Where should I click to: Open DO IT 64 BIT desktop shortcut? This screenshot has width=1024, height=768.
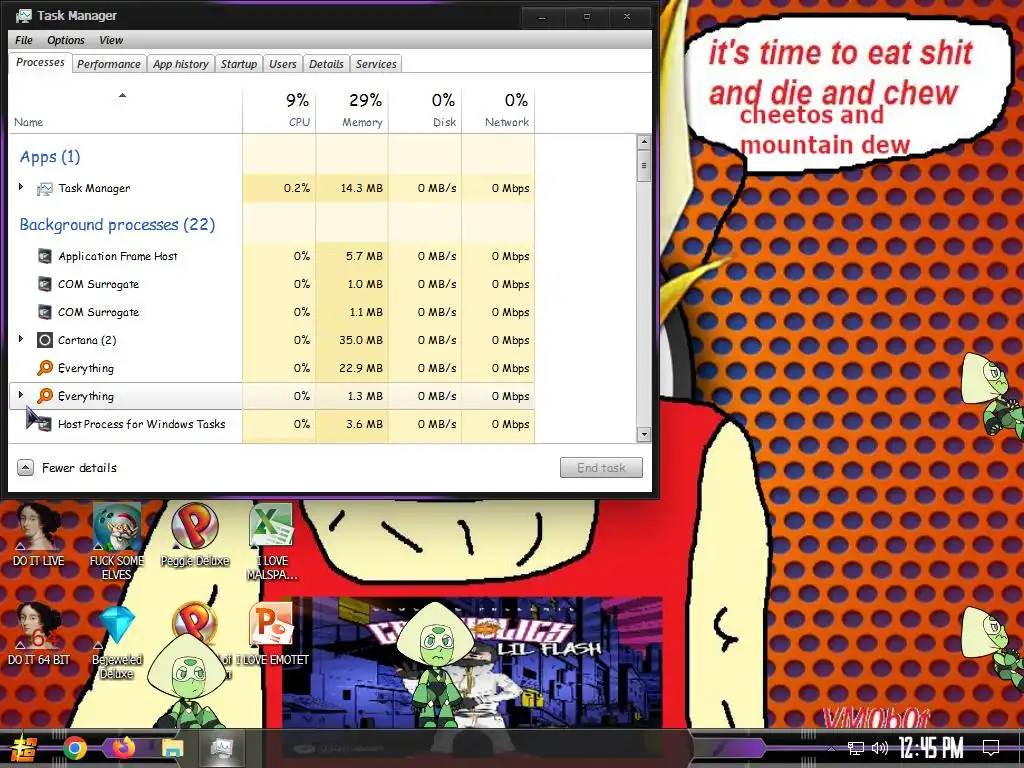pos(39,633)
